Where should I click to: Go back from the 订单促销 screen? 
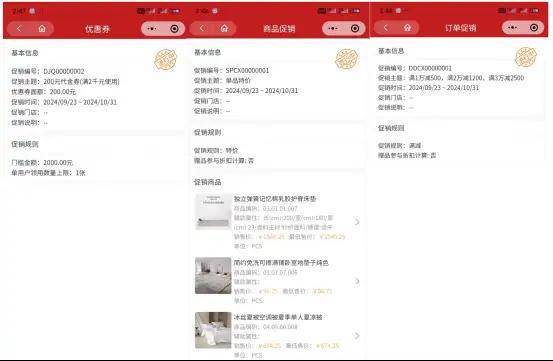pos(385,27)
